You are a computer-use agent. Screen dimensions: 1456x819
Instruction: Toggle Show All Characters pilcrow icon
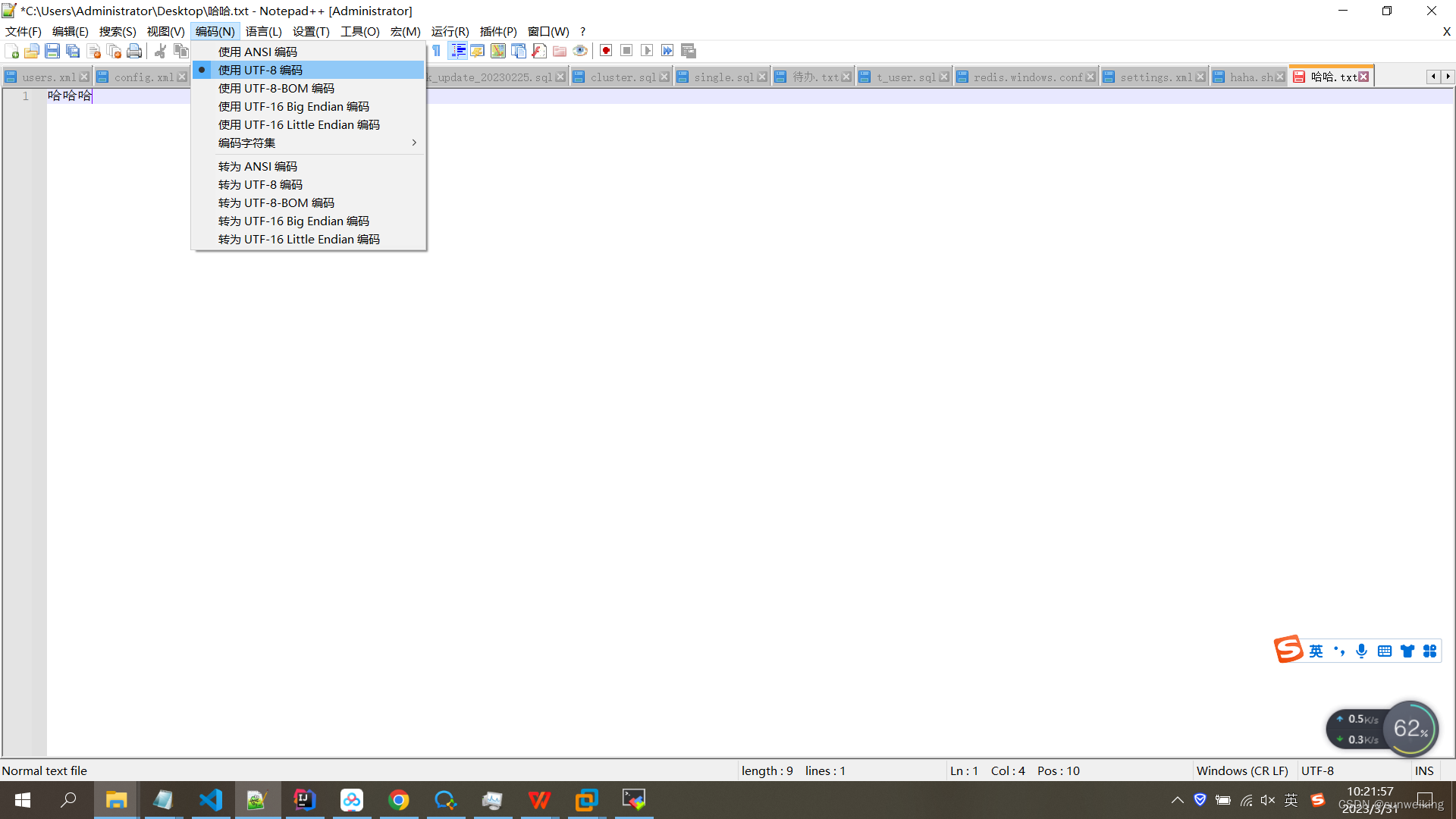[437, 51]
